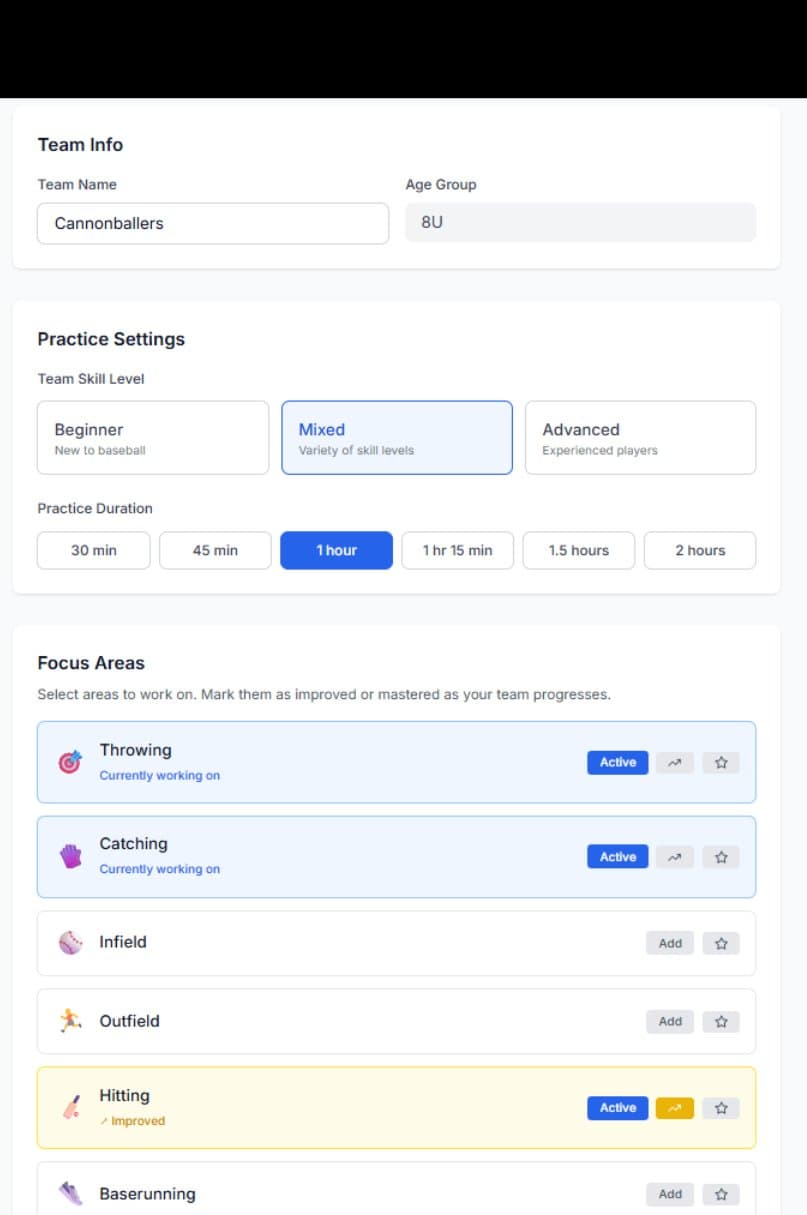Image resolution: width=807 pixels, height=1215 pixels.
Task: Mark Throwing as improved with trend icon
Action: click(675, 763)
